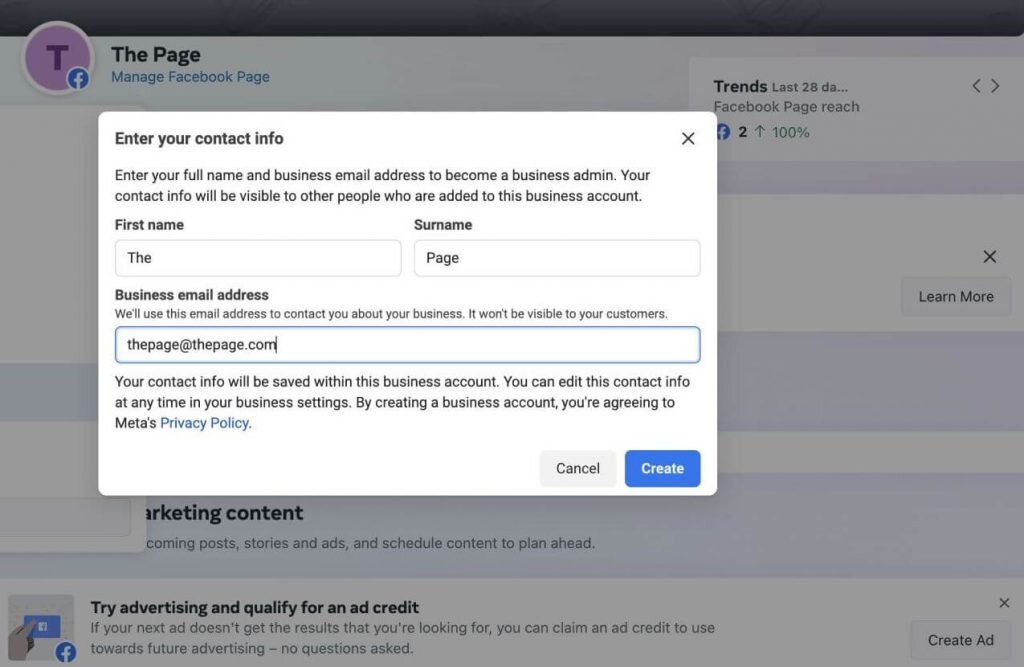Screen dimensions: 1024x667
Task: Click the Learn More button
Action: (x=956, y=297)
